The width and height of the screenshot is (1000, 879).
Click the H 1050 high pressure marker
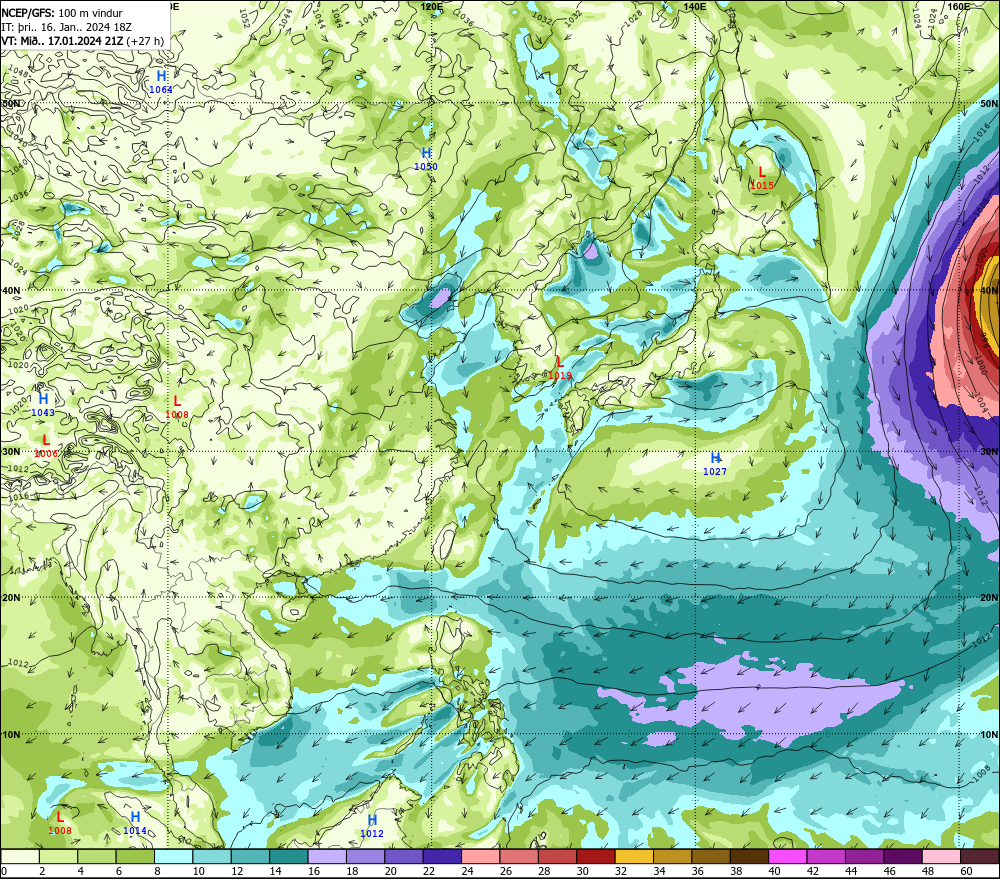[426, 159]
